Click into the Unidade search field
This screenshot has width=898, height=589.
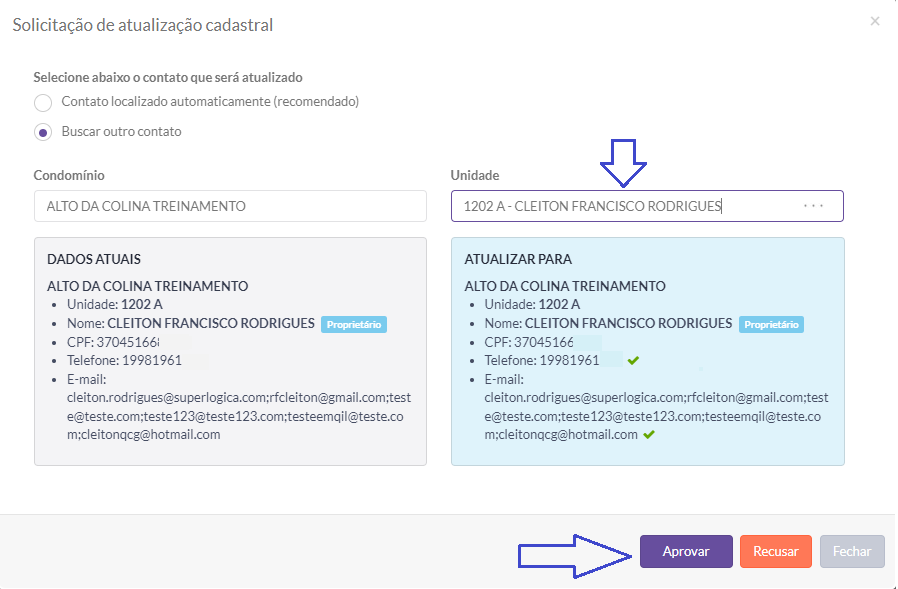(x=620, y=206)
